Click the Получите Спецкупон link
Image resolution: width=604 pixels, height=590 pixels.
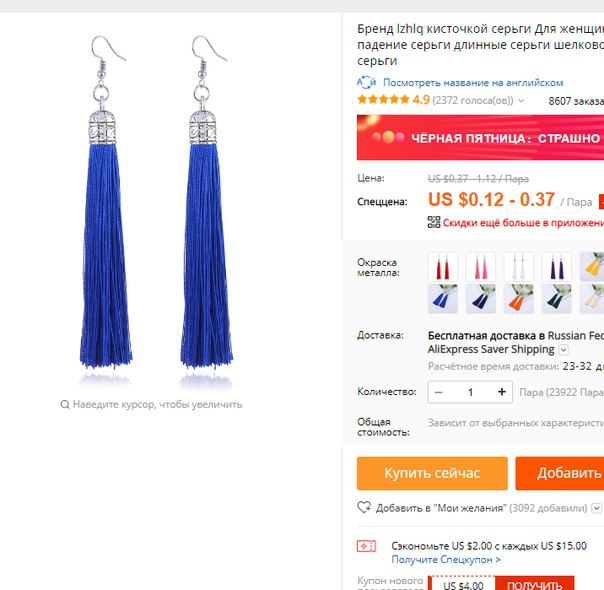446,559
